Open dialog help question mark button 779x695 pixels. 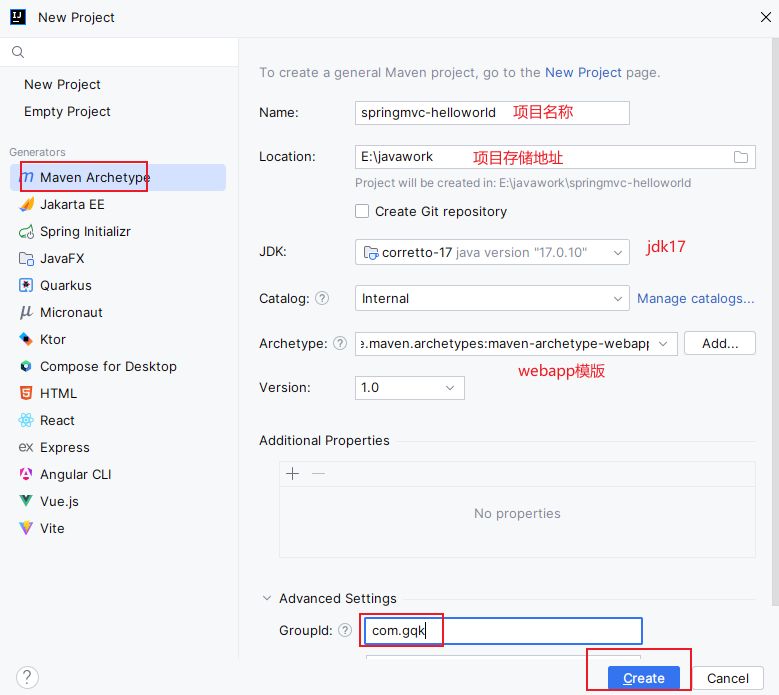pos(27,678)
